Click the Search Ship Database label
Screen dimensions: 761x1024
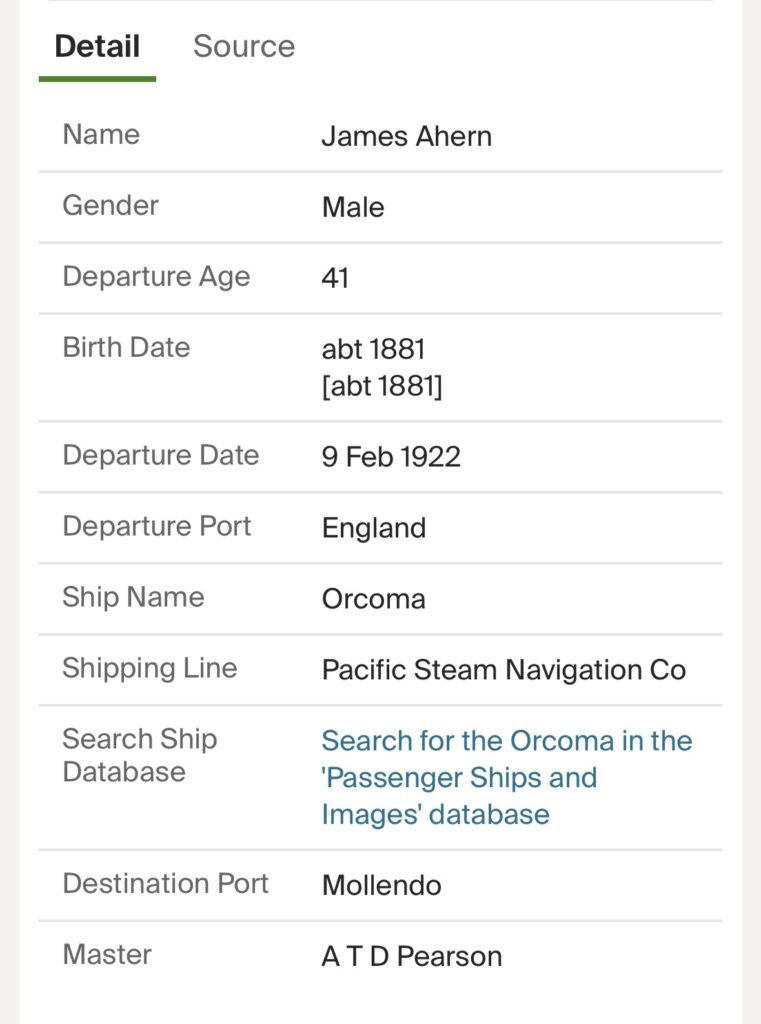pyautogui.click(x=139, y=755)
